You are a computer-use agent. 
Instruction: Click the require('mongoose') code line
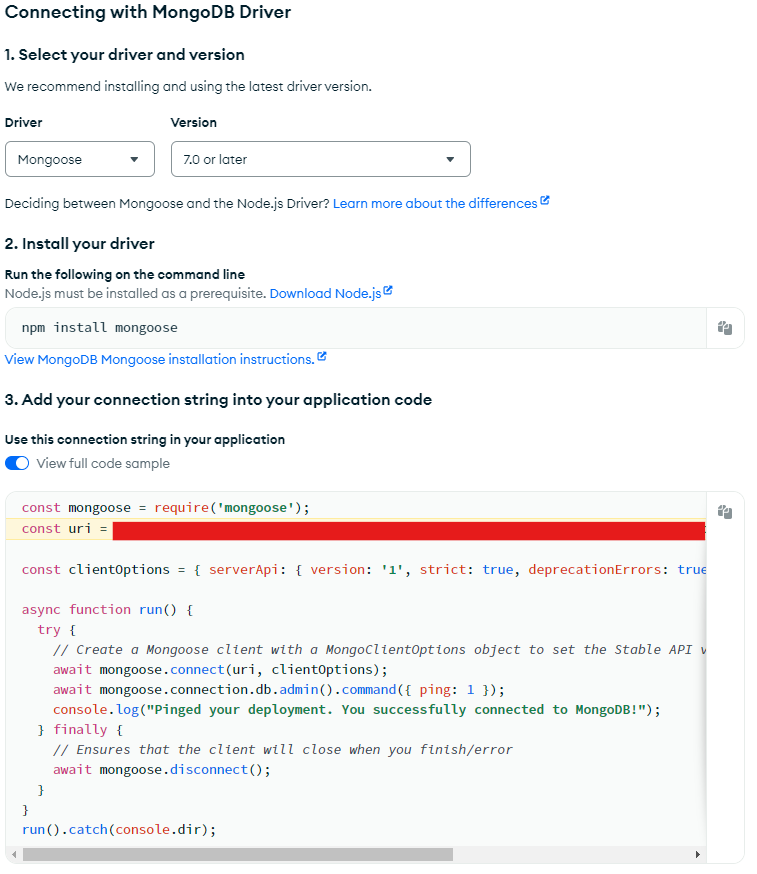[x=166, y=508]
